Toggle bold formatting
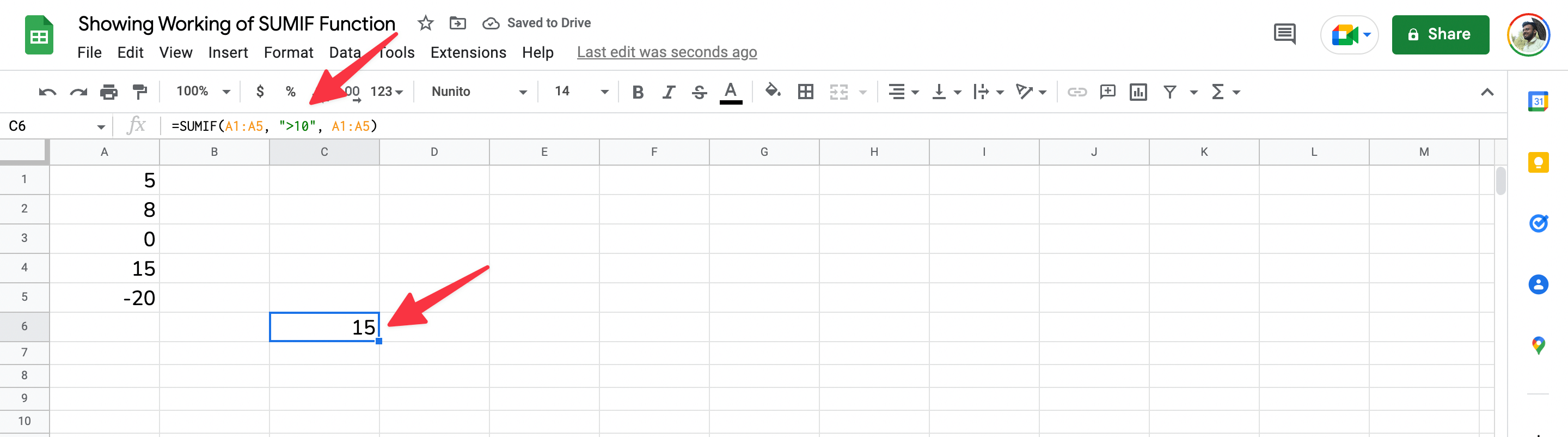This screenshot has width=1568, height=437. click(638, 92)
